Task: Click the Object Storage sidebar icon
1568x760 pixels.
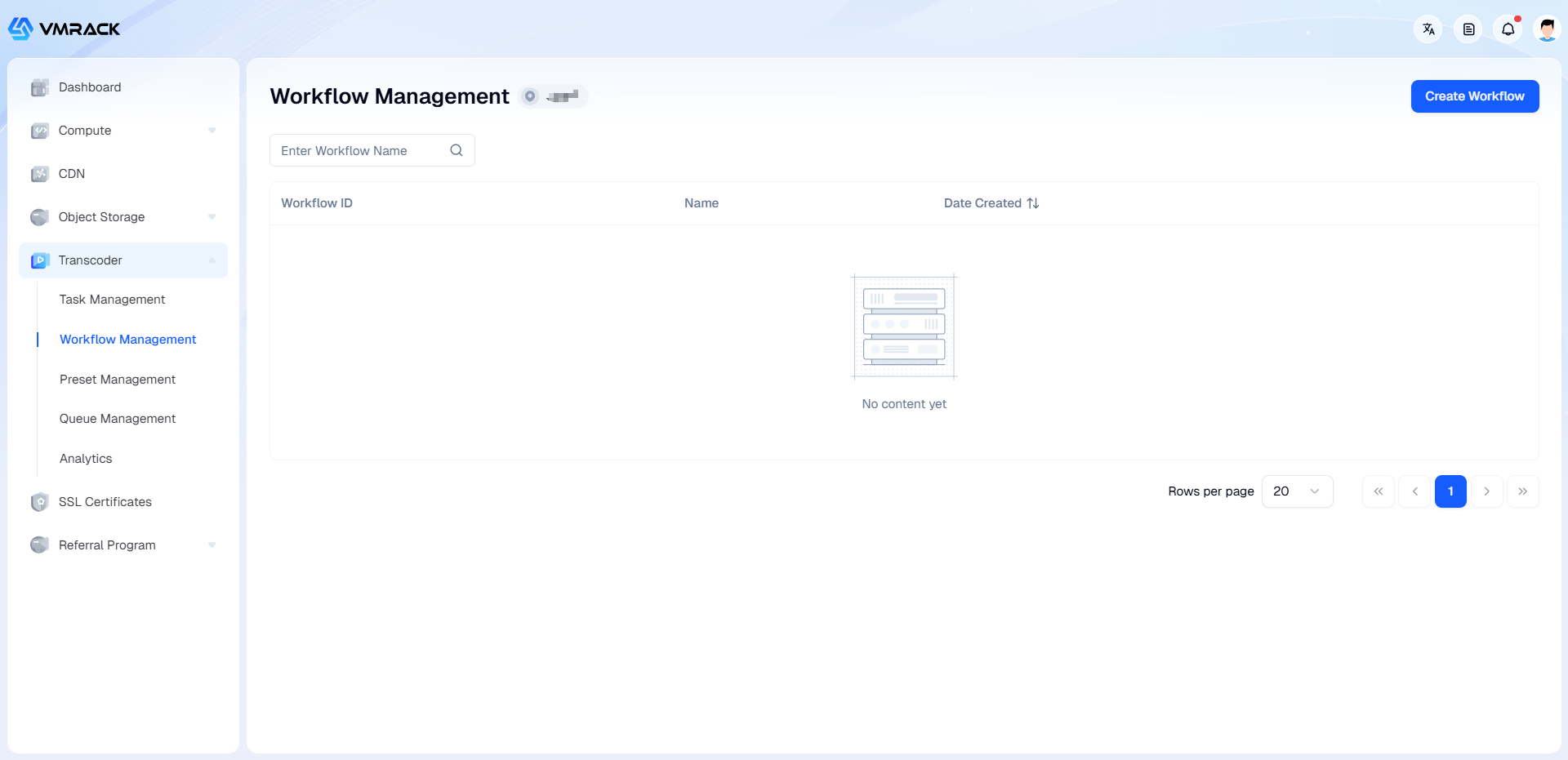Action: (39, 217)
